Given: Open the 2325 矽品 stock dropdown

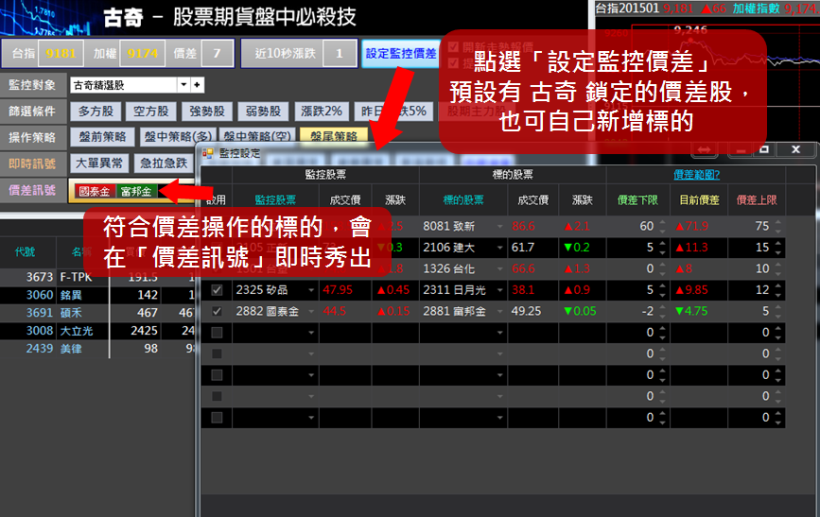Looking at the screenshot, I should [311, 290].
